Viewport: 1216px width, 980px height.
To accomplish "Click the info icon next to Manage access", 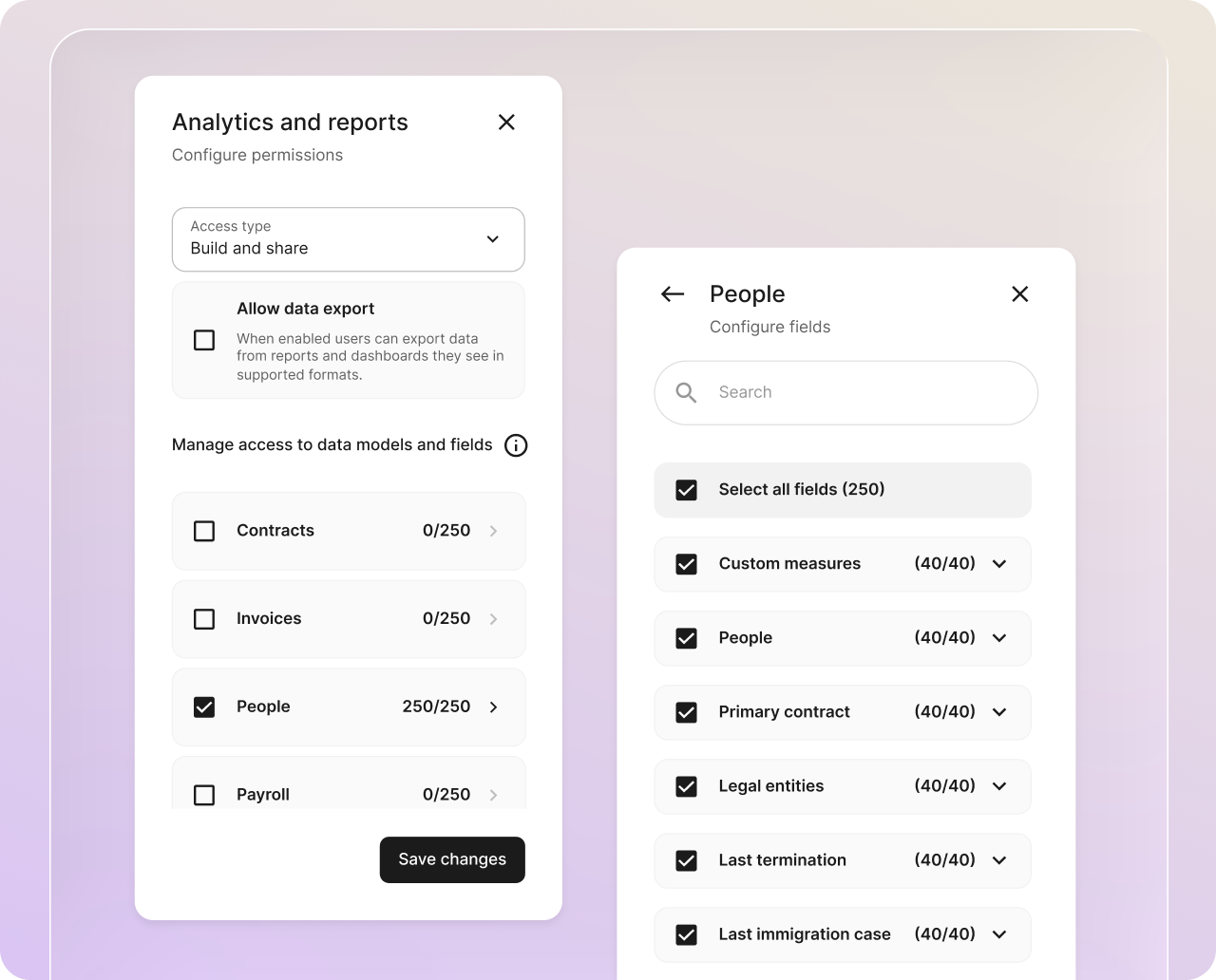I will (516, 445).
